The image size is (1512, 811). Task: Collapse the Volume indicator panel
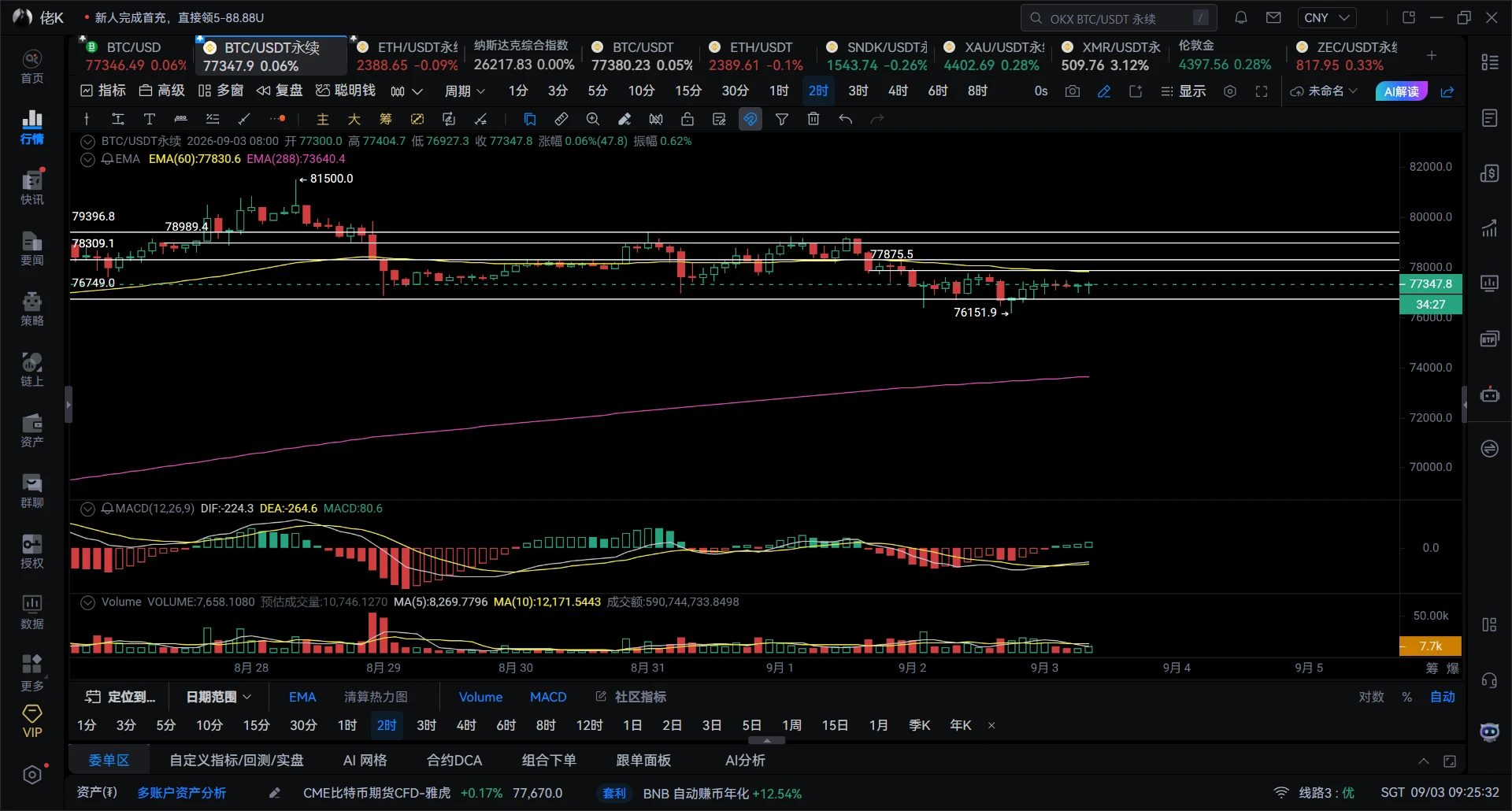tap(87, 602)
